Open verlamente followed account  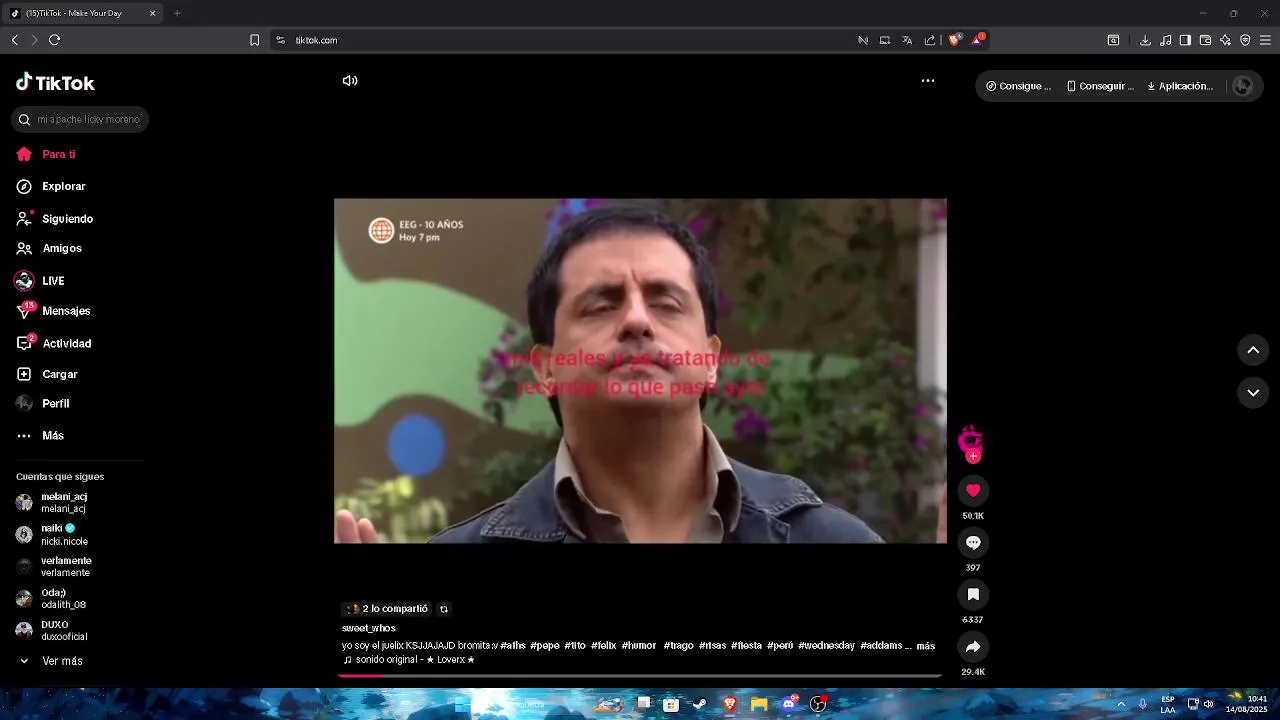(x=54, y=566)
